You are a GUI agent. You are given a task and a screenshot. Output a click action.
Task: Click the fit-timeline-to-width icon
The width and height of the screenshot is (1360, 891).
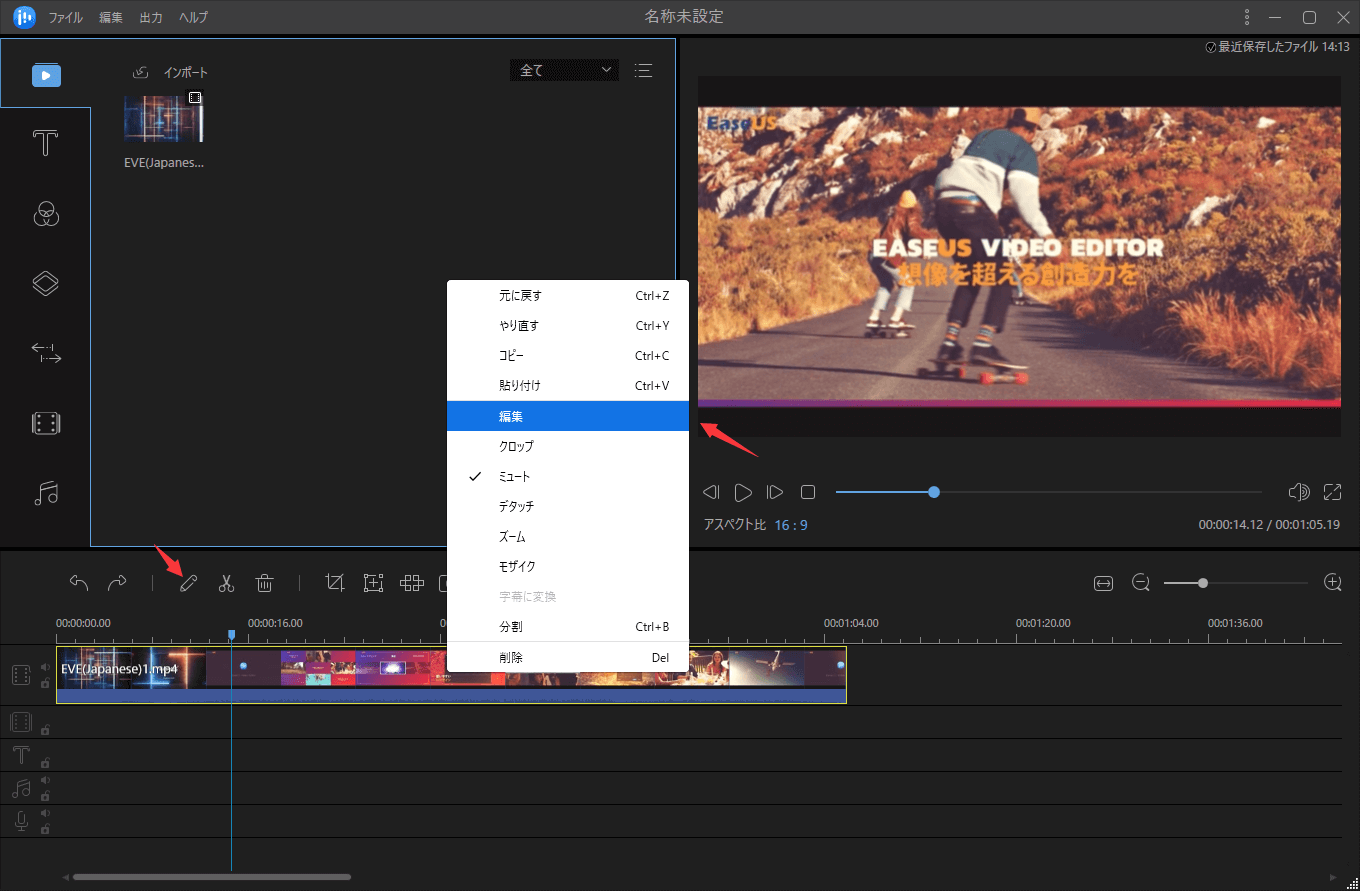1103,583
